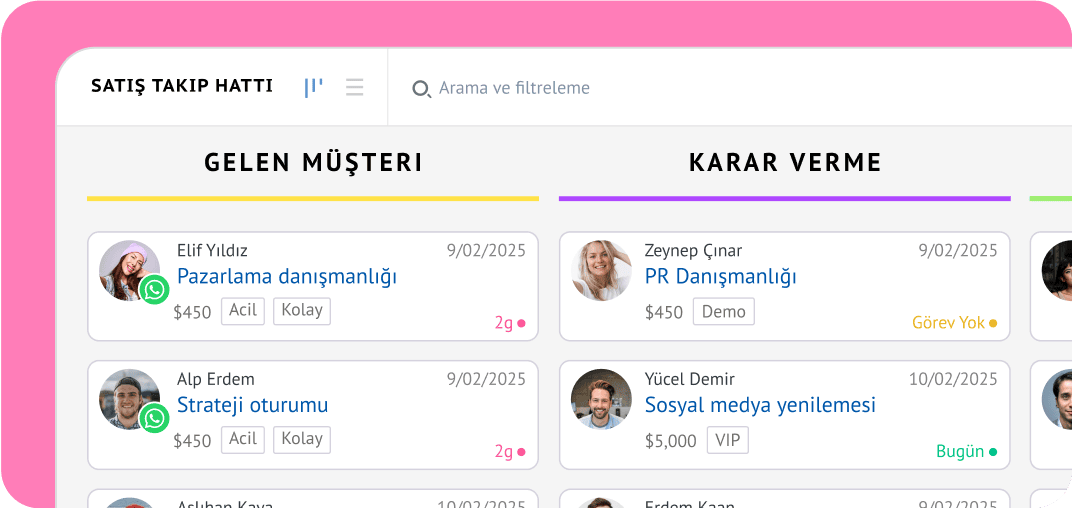This screenshot has width=1072, height=508.
Task: Click Zeynep Çınar's profile photo
Action: point(601,270)
